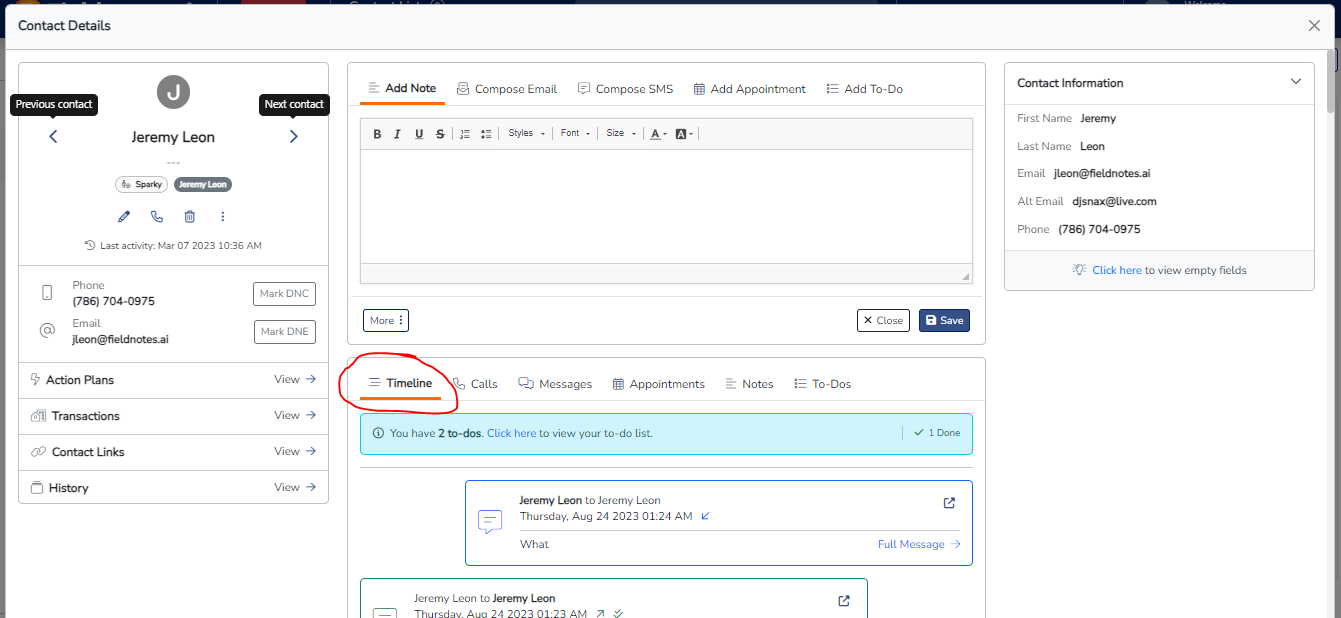
Task: Open the Size dropdown
Action: 620,134
